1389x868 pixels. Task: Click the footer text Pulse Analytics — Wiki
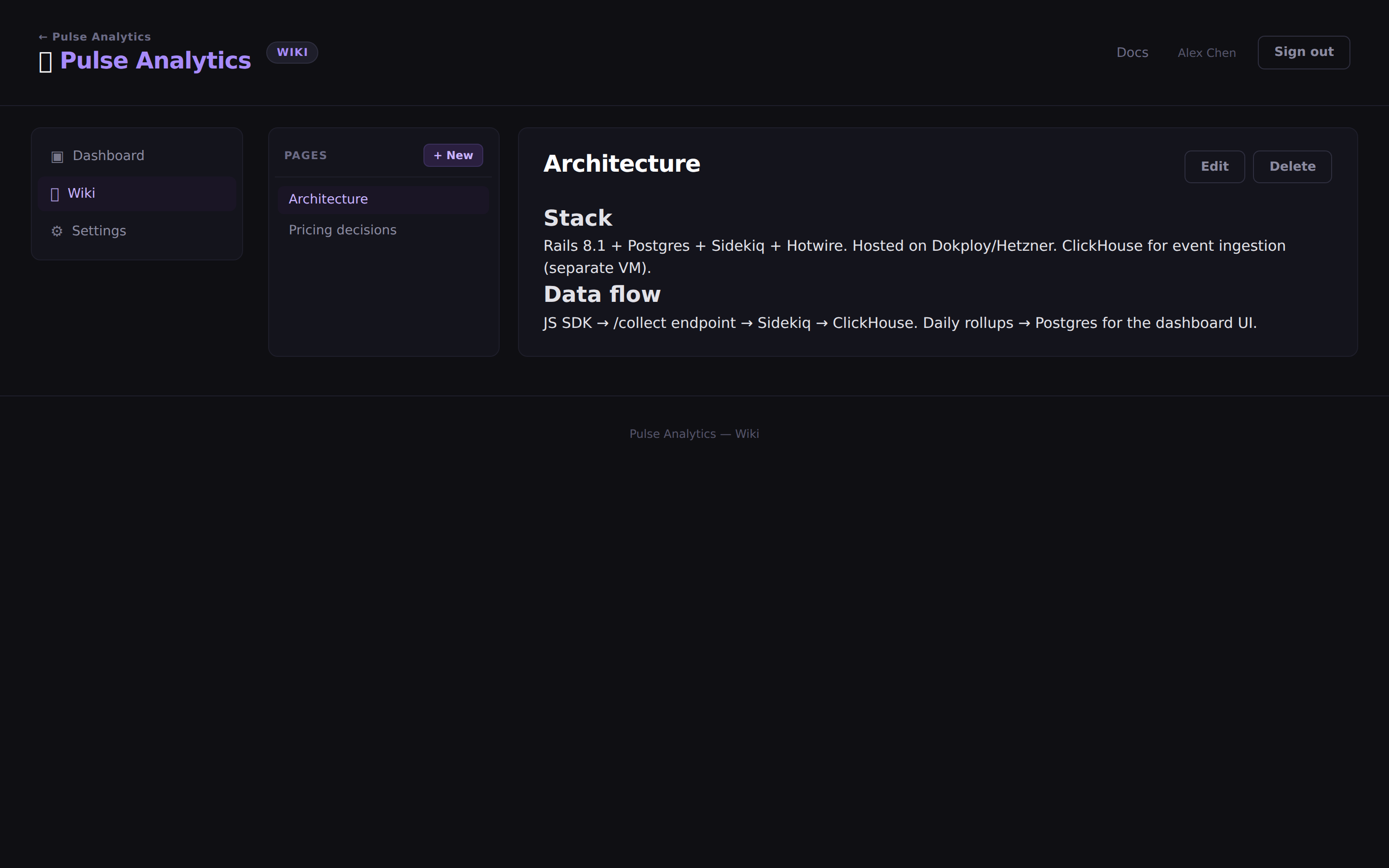pos(694,434)
